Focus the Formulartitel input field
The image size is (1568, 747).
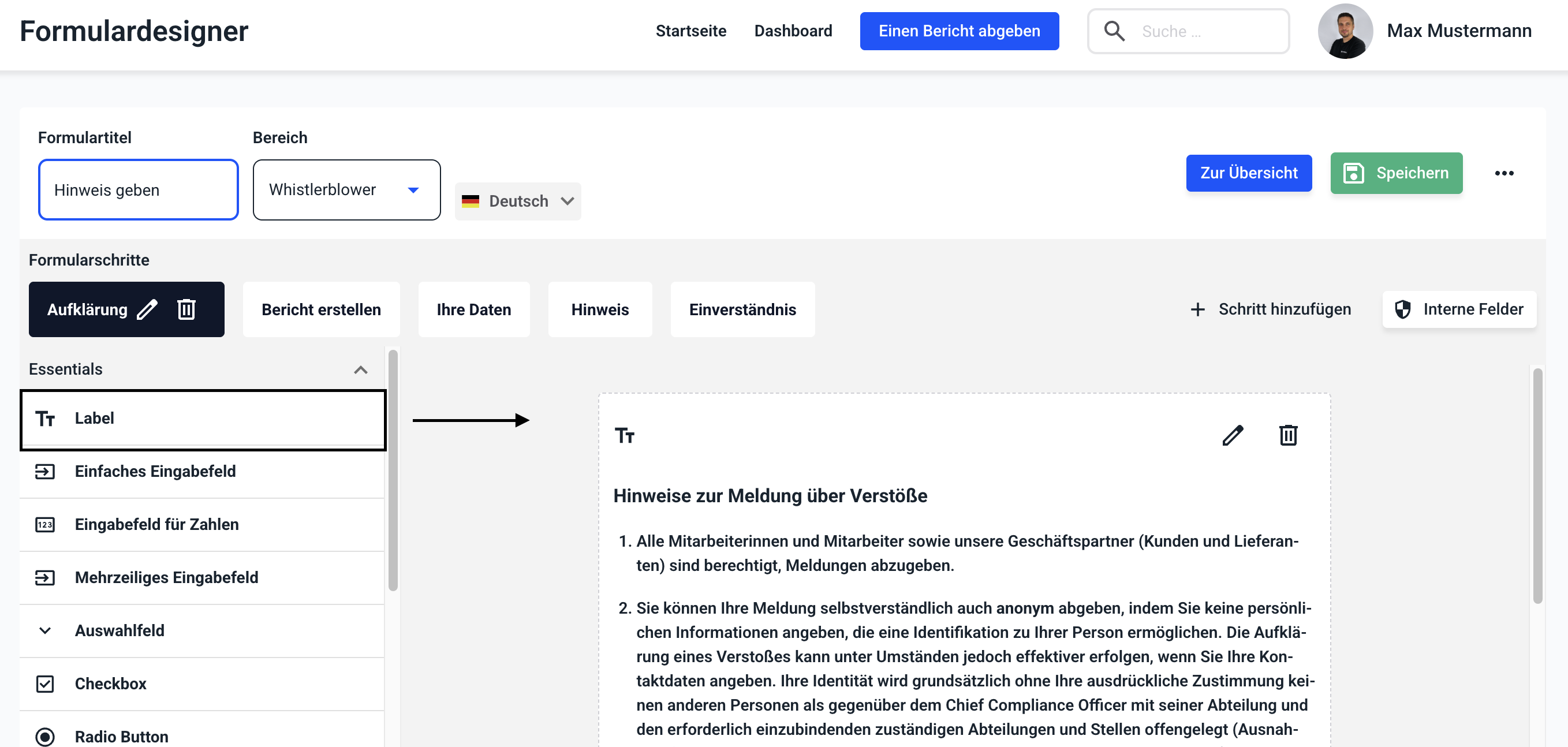click(138, 190)
